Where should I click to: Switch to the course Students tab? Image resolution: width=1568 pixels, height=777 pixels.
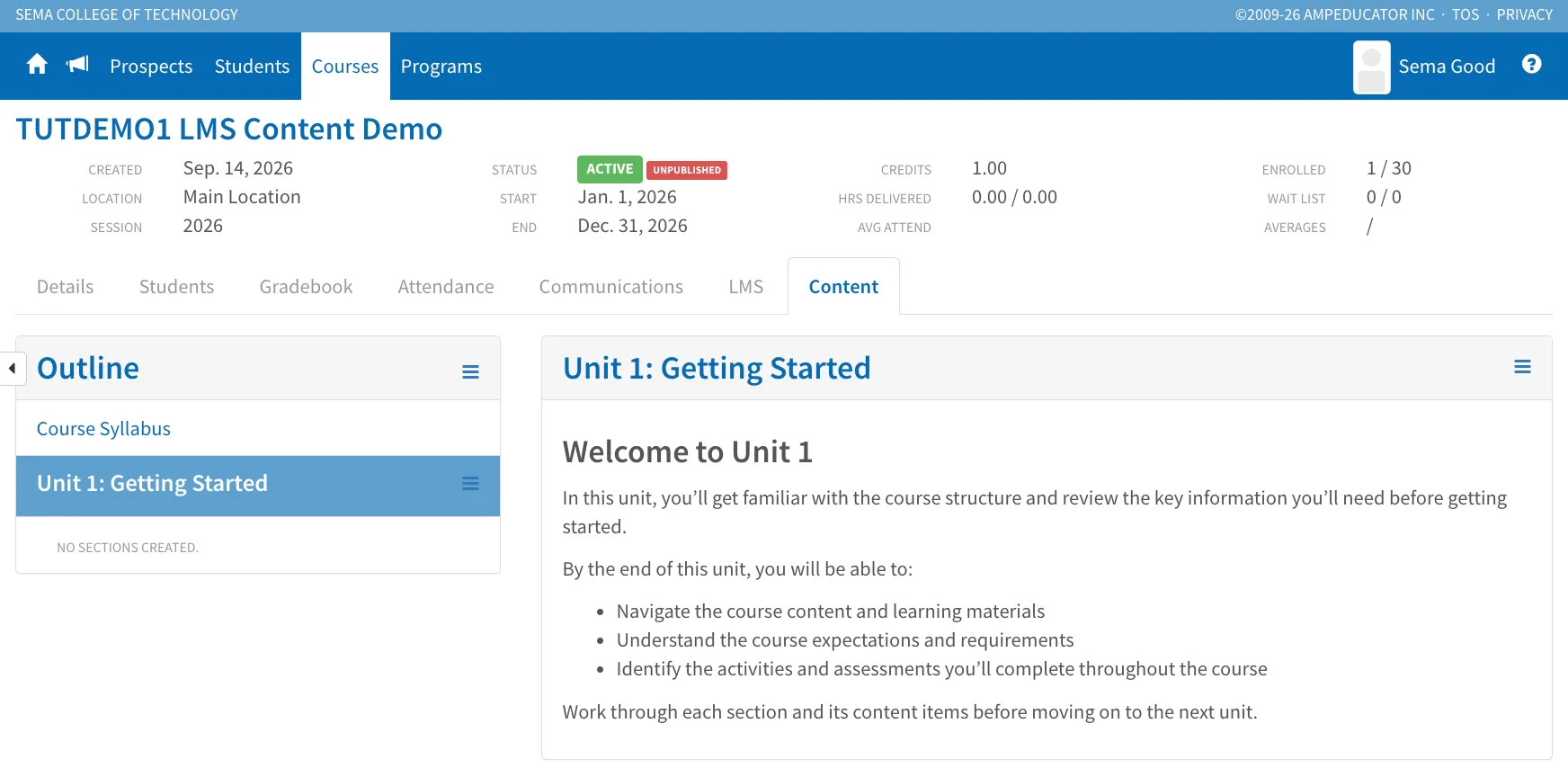pyautogui.click(x=176, y=287)
